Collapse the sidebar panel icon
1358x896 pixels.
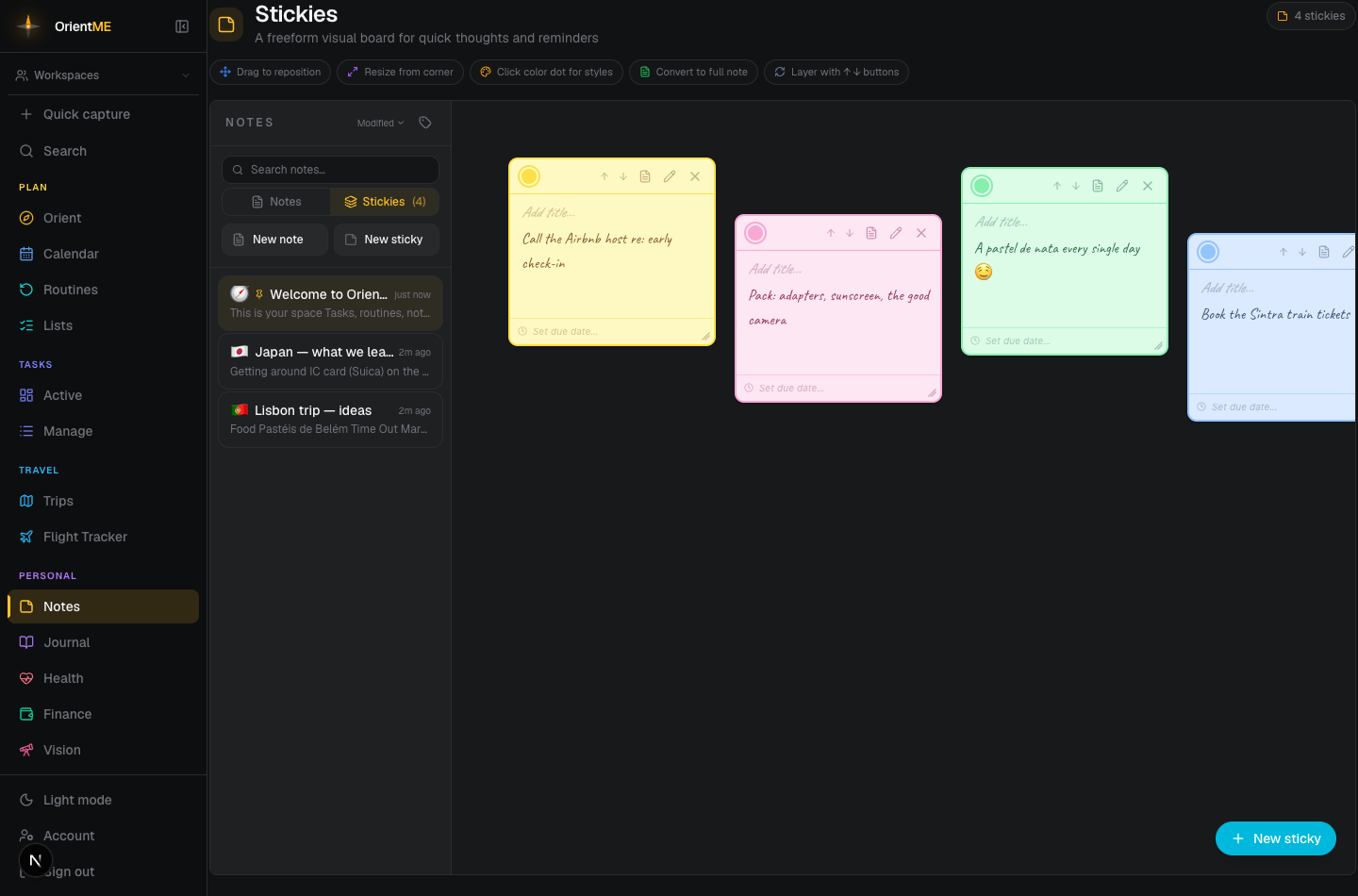tap(182, 26)
